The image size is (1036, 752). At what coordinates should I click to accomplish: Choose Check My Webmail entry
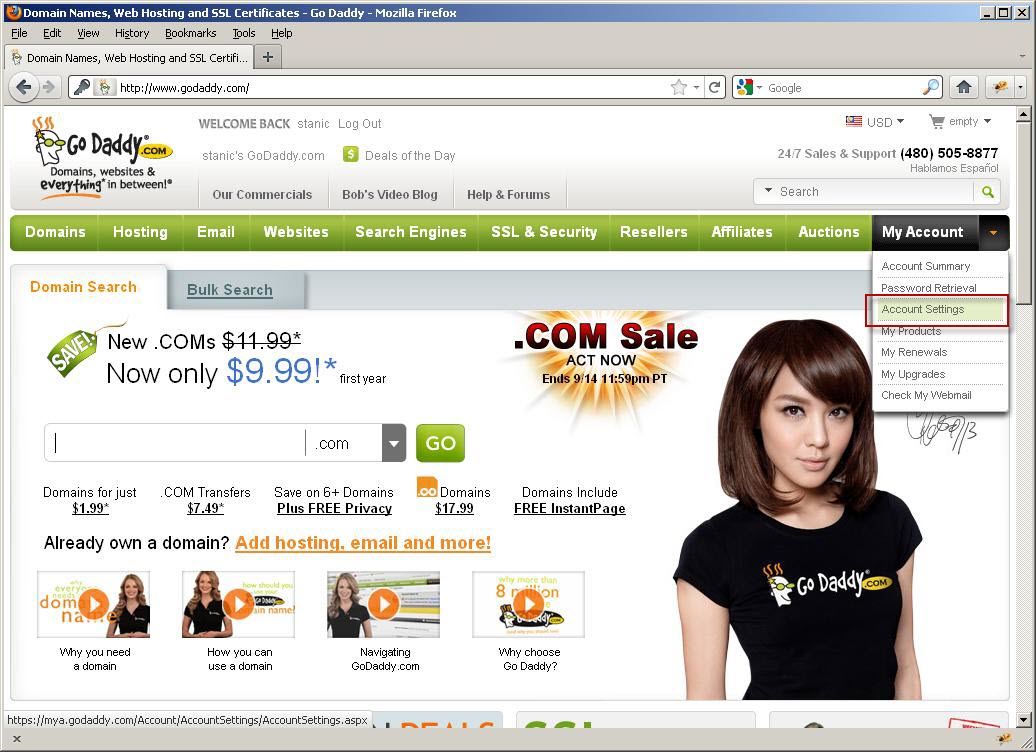click(x=926, y=395)
